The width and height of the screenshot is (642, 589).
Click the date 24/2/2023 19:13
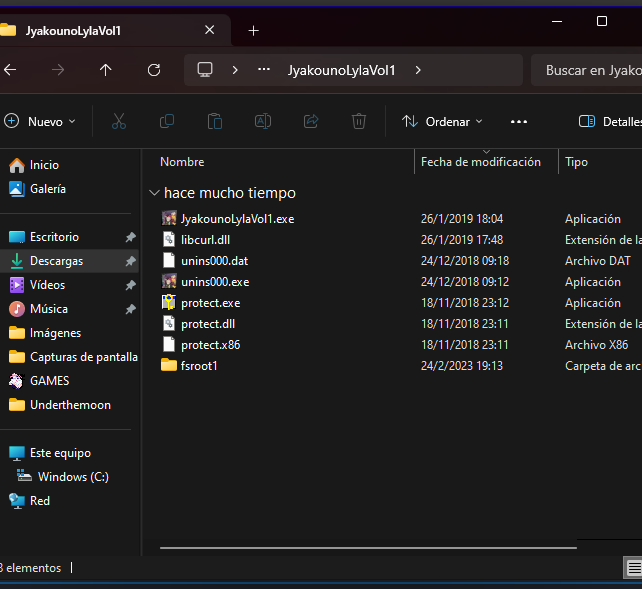tap(462, 366)
